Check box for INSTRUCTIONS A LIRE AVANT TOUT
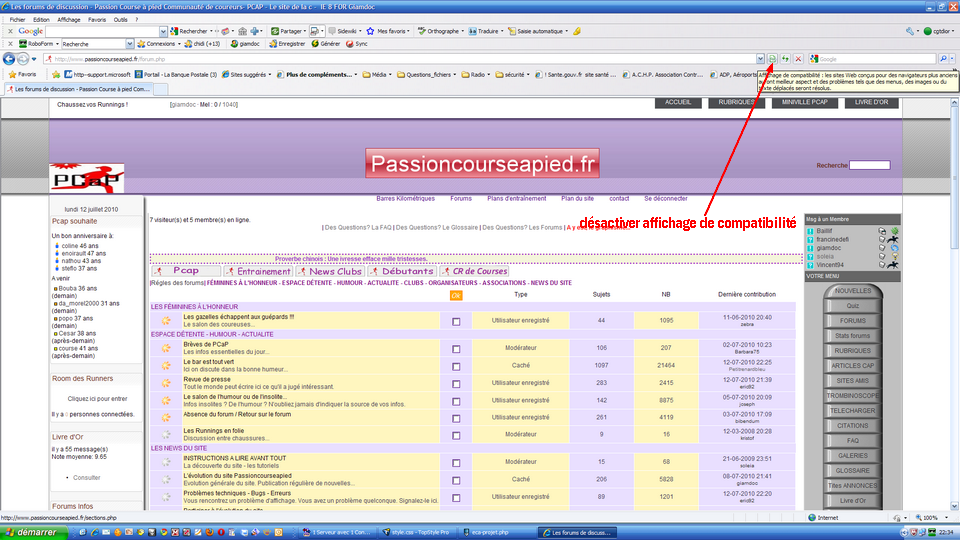 coord(456,463)
